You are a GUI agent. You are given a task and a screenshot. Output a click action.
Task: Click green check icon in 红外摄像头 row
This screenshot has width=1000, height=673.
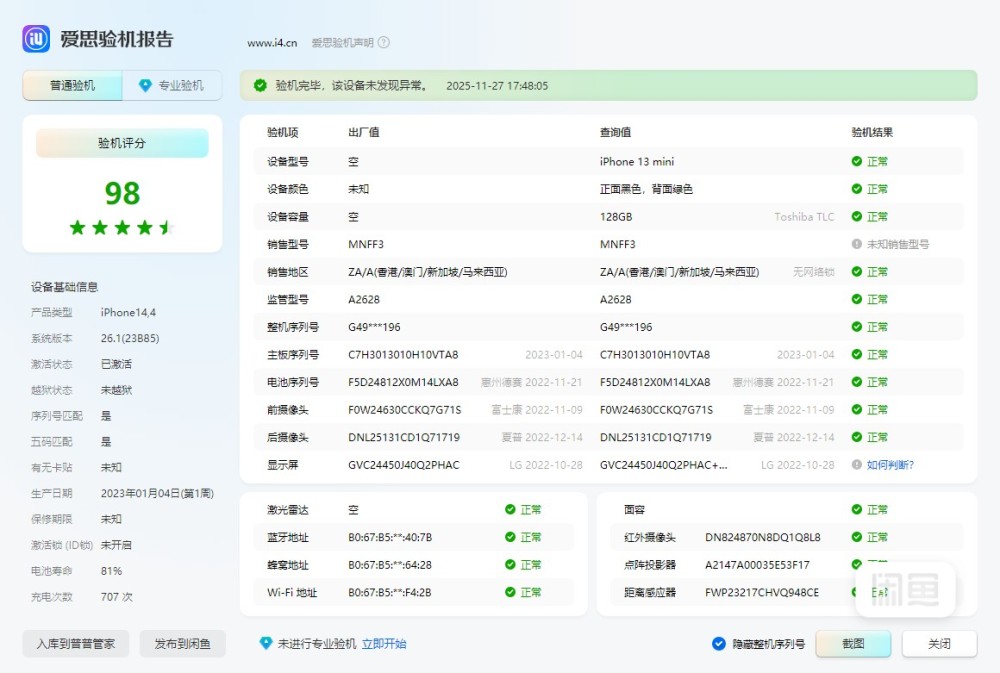[x=857, y=537]
